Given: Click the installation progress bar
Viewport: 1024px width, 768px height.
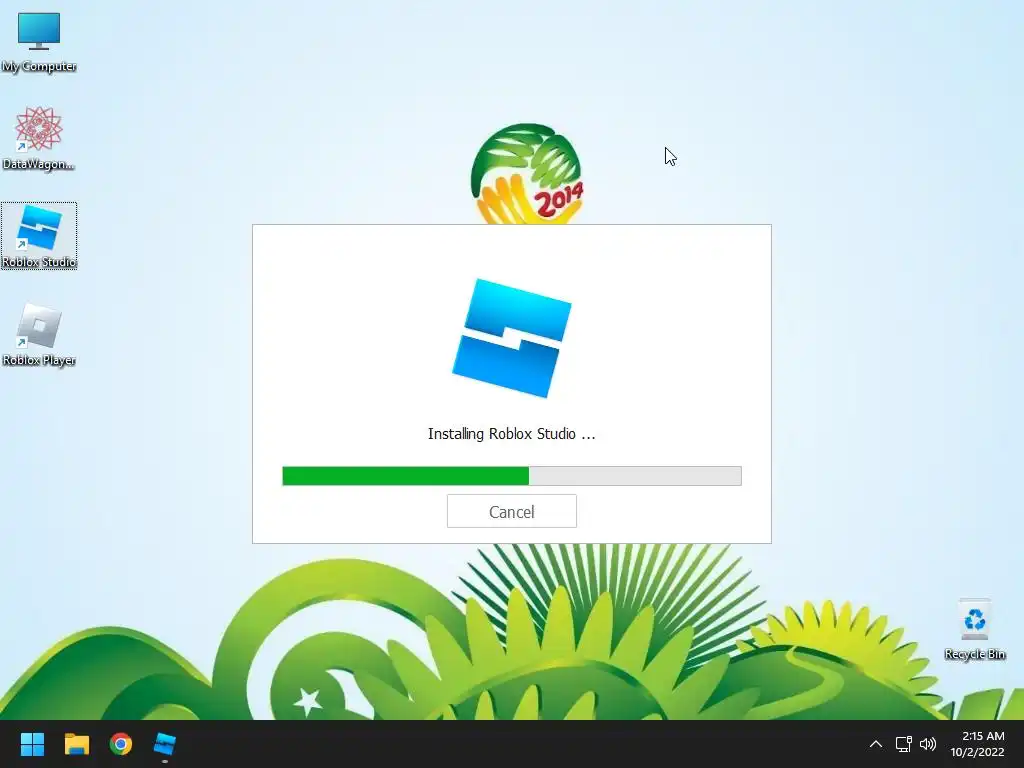Looking at the screenshot, I should pos(511,475).
